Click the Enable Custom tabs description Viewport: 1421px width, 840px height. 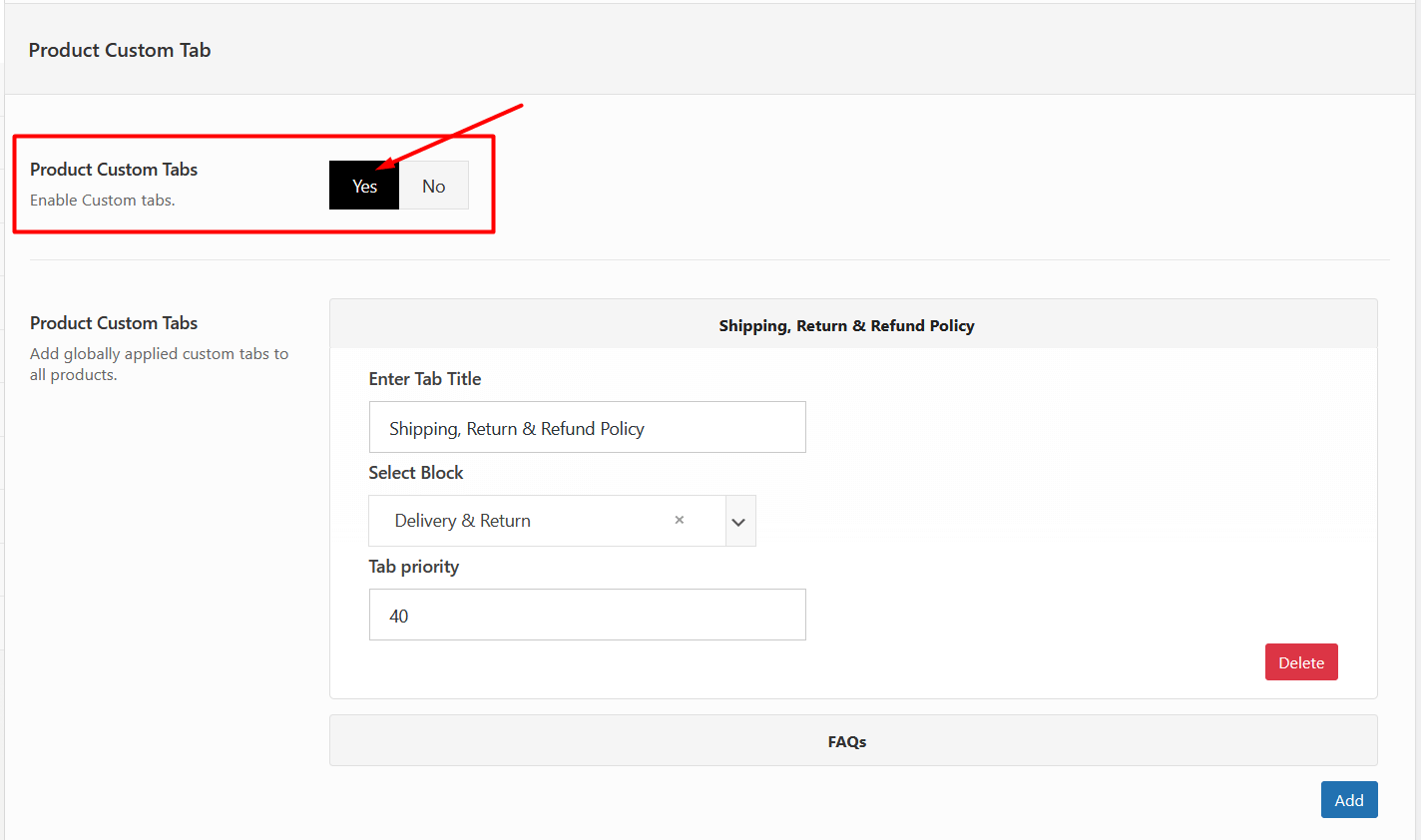(103, 201)
